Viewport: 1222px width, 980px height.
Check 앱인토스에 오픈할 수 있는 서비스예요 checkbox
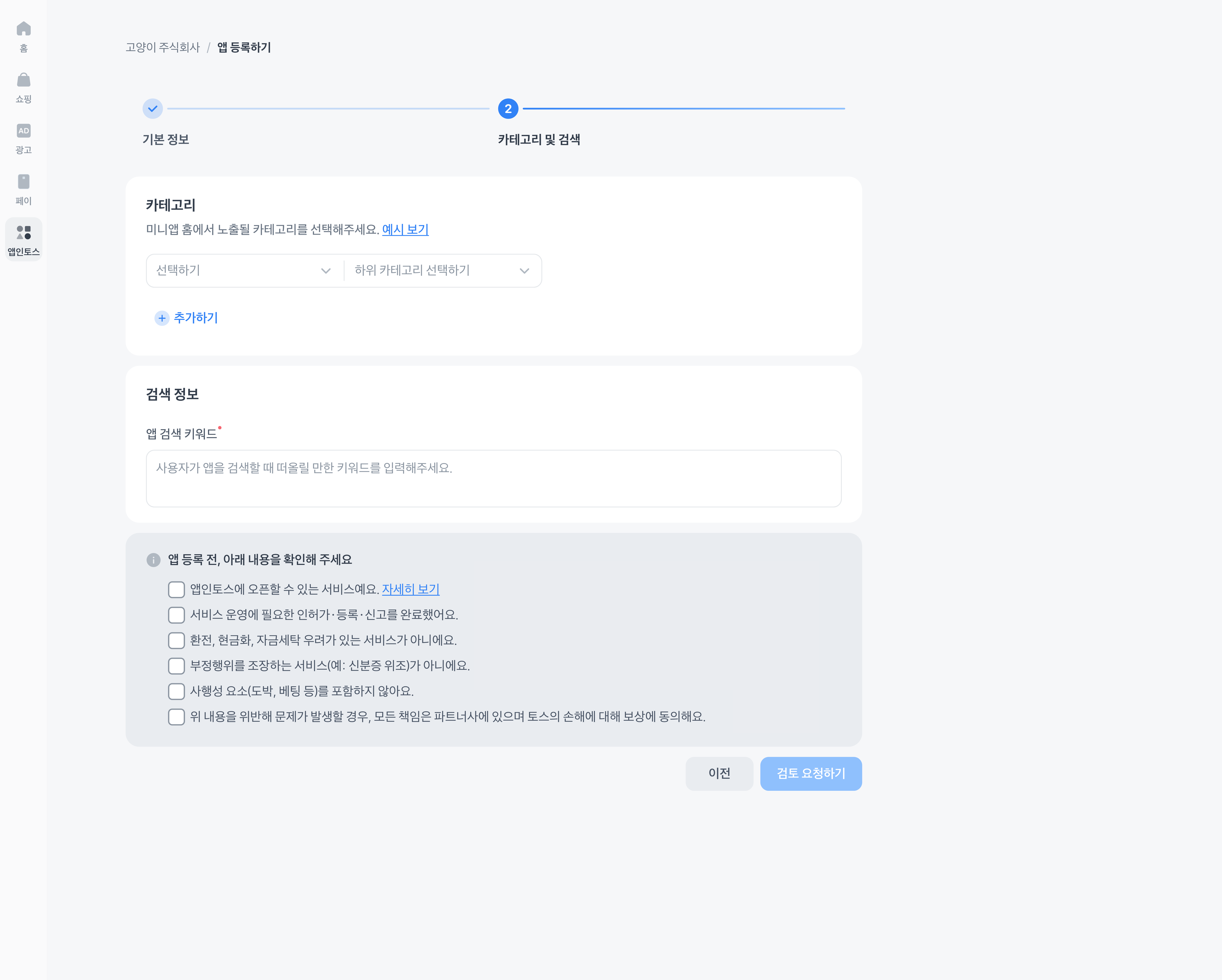click(176, 589)
